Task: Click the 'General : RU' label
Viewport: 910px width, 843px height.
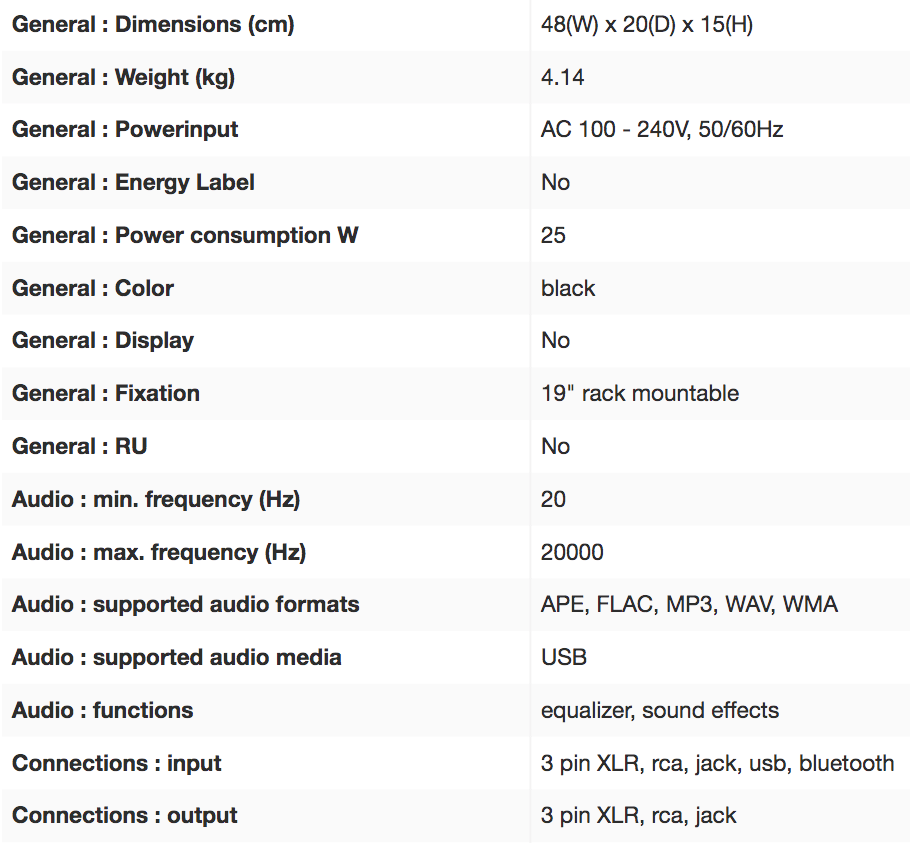Action: (80, 447)
